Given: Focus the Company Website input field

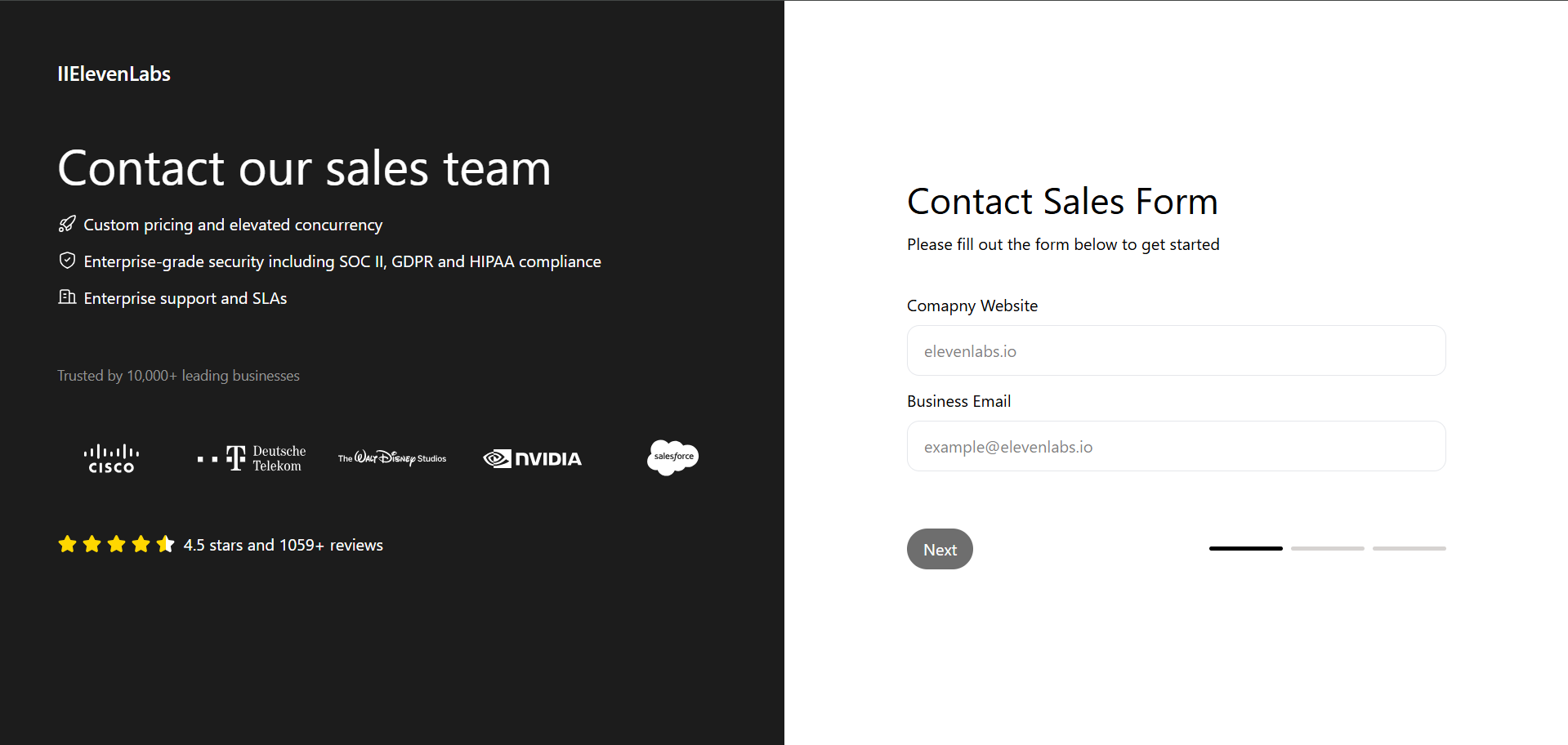Looking at the screenshot, I should tap(1176, 350).
